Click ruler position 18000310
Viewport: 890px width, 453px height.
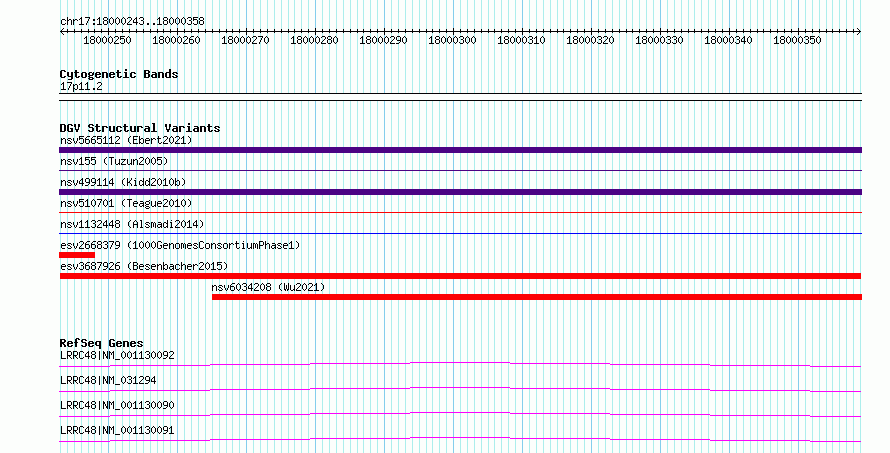(521, 40)
